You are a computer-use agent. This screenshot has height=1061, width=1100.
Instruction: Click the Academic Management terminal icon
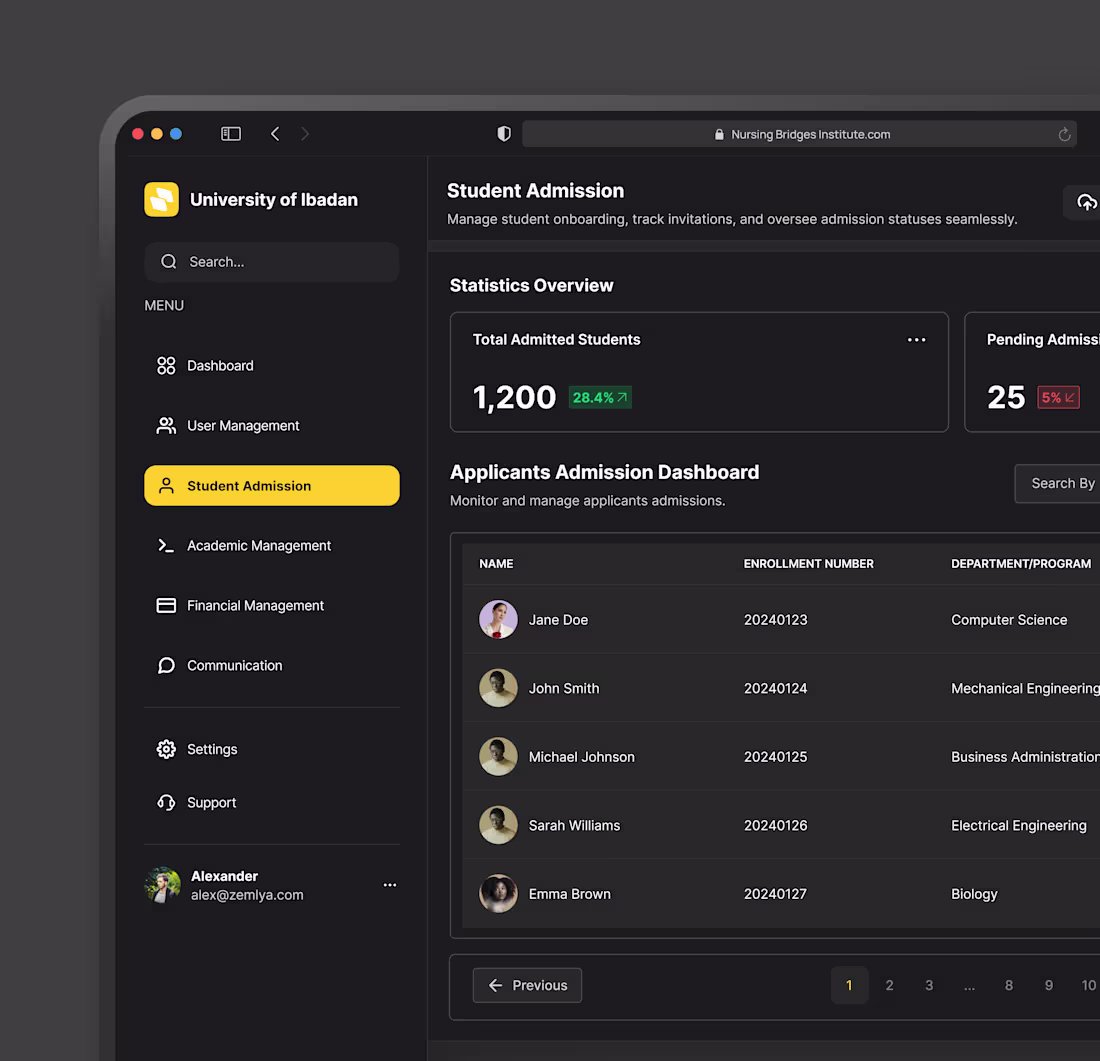166,545
